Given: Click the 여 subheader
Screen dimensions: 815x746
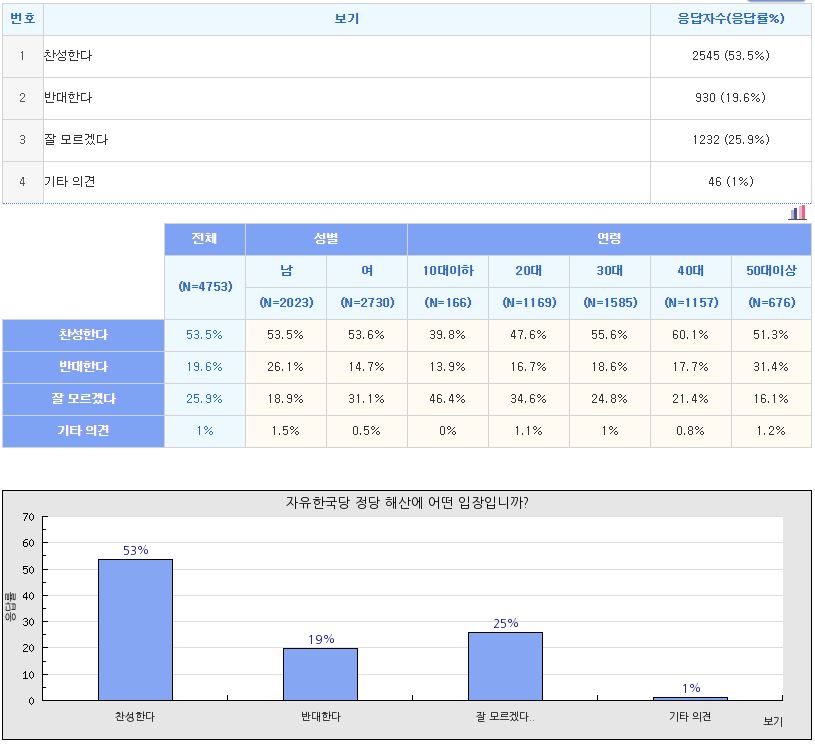Looking at the screenshot, I should 367,271.
